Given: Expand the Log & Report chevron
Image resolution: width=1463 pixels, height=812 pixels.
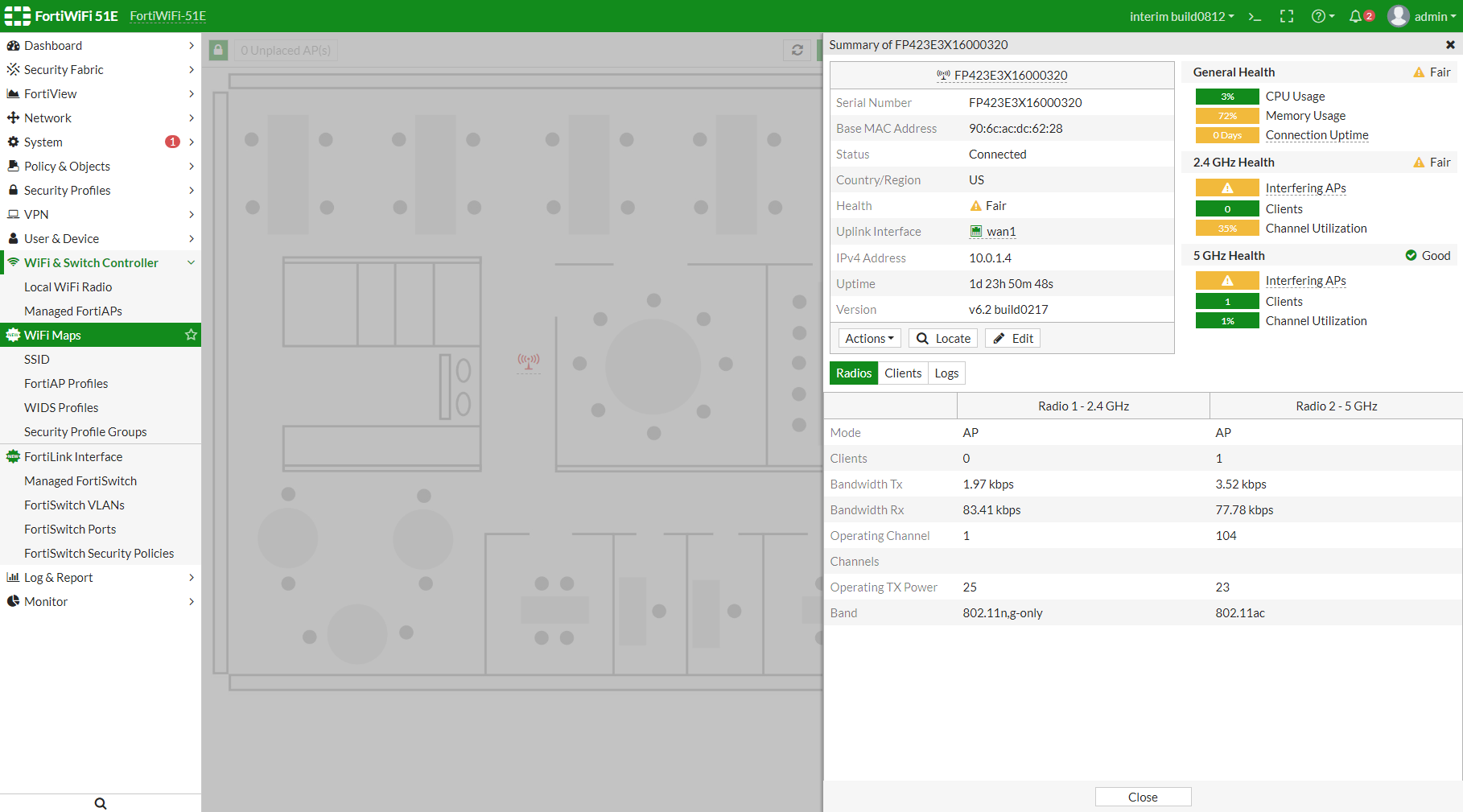Looking at the screenshot, I should (x=192, y=578).
